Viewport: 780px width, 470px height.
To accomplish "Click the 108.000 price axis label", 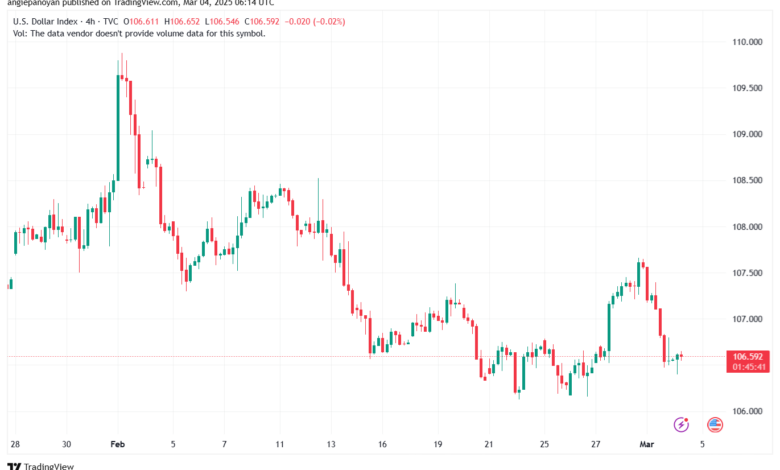I will click(747, 227).
